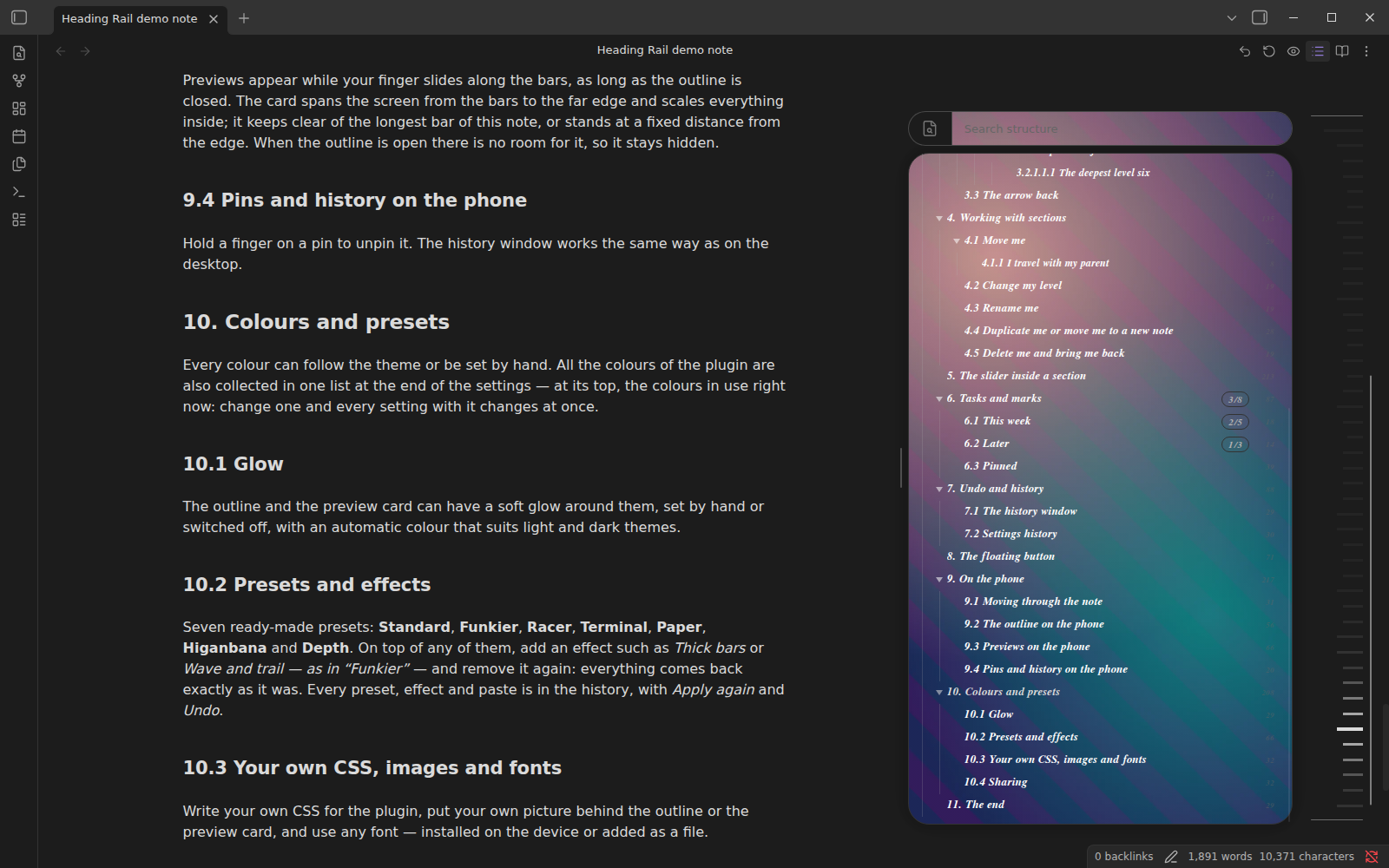
Task: Click the highlighted bar on the heading rail
Action: (1350, 729)
